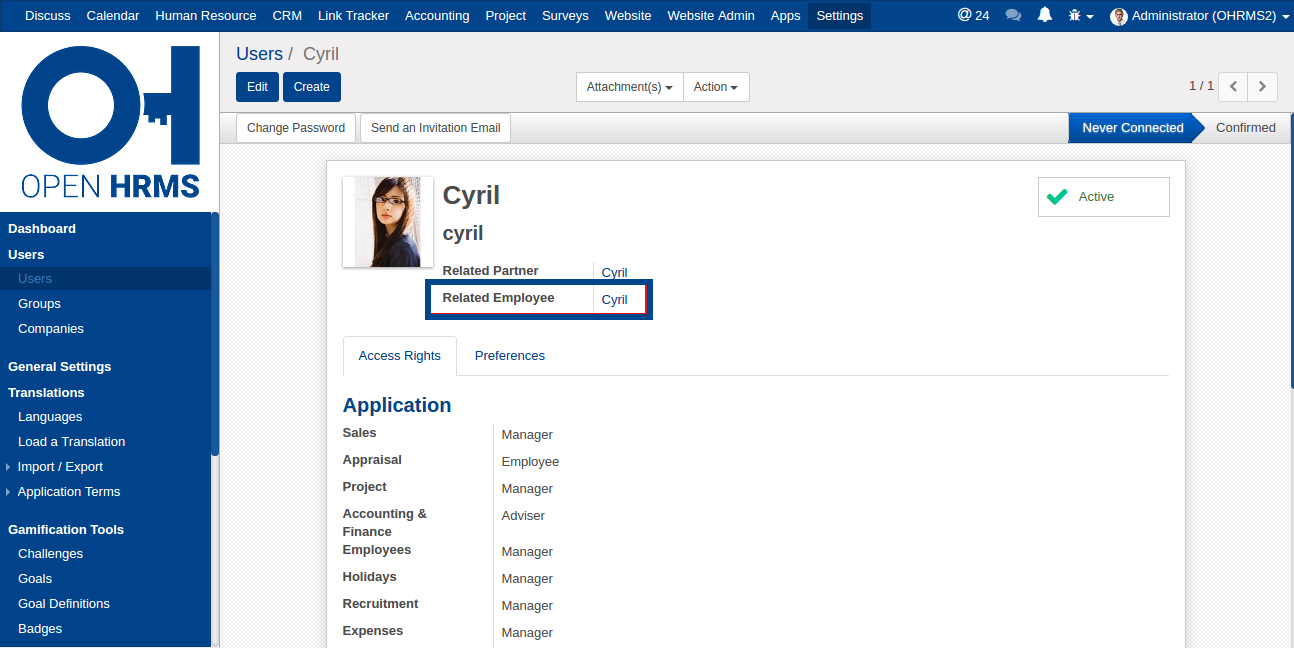Click the Edit button
Image resolution: width=1294 pixels, height=648 pixels.
[257, 87]
